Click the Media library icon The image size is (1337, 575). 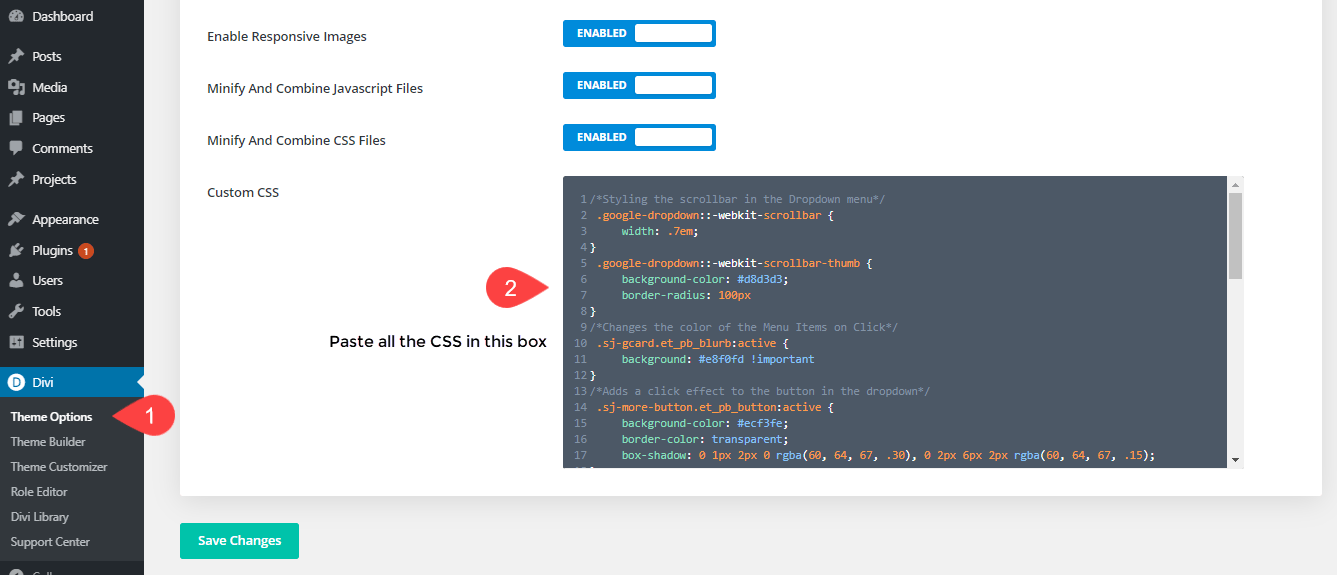(16, 87)
